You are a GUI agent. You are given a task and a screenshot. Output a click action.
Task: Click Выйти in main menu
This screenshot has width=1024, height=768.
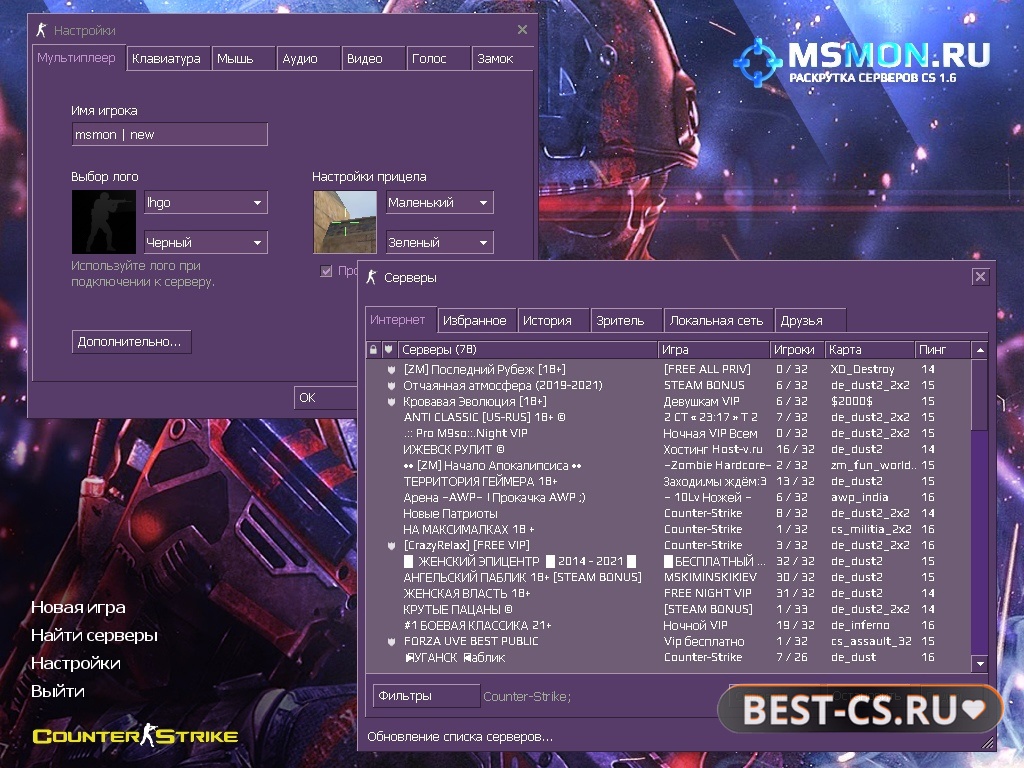58,691
